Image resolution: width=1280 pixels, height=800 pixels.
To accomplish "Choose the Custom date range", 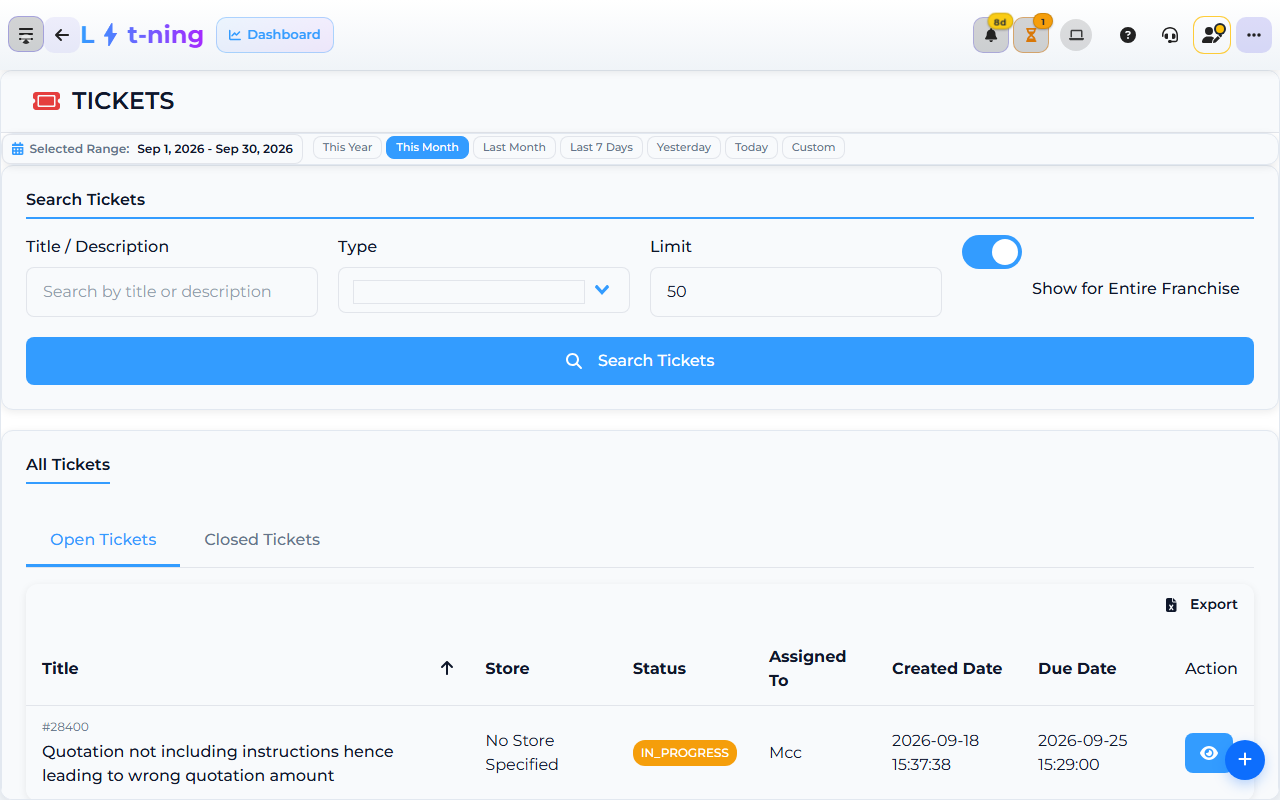I will click(x=813, y=148).
